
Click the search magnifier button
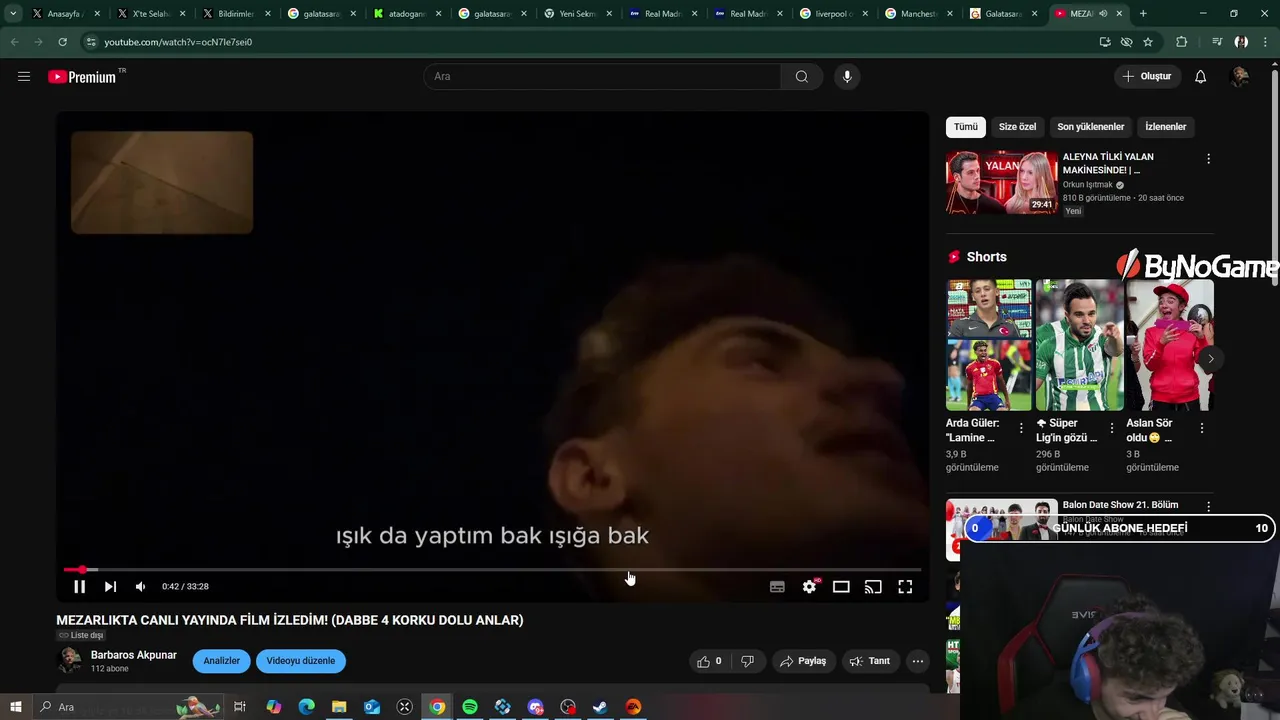(801, 76)
